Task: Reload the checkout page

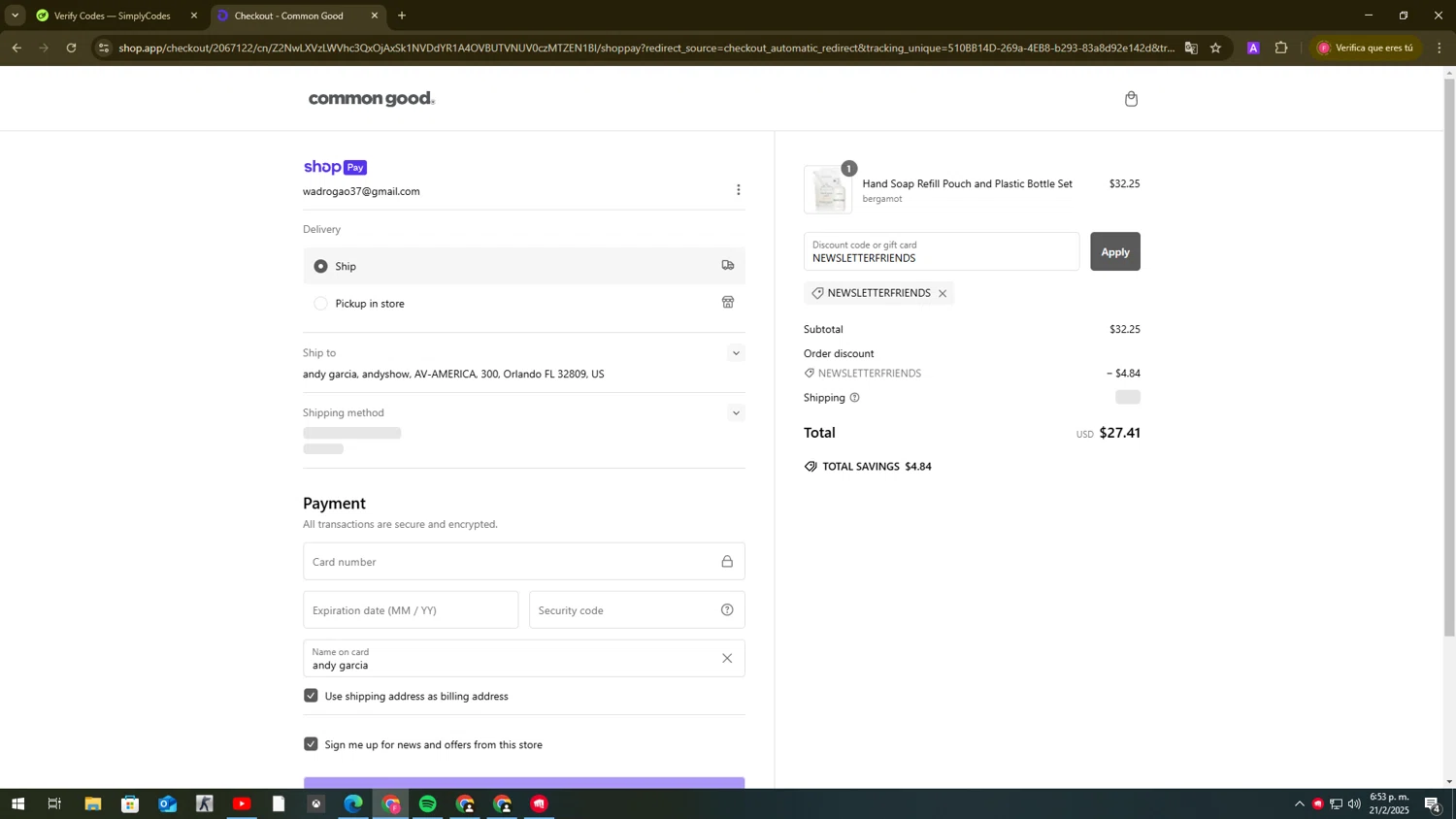Action: pyautogui.click(x=71, y=48)
